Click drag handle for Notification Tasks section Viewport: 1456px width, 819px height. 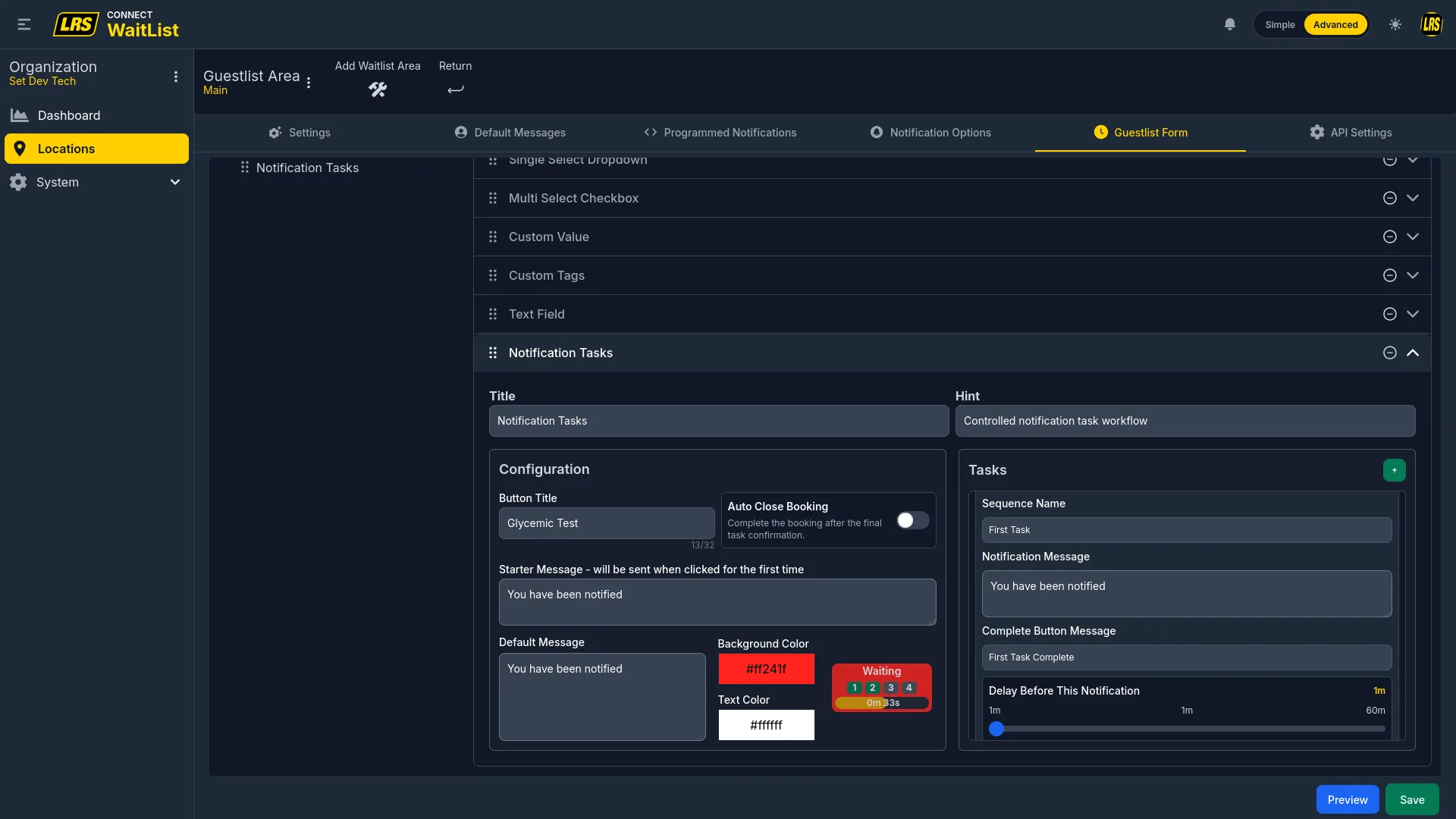pyautogui.click(x=493, y=353)
